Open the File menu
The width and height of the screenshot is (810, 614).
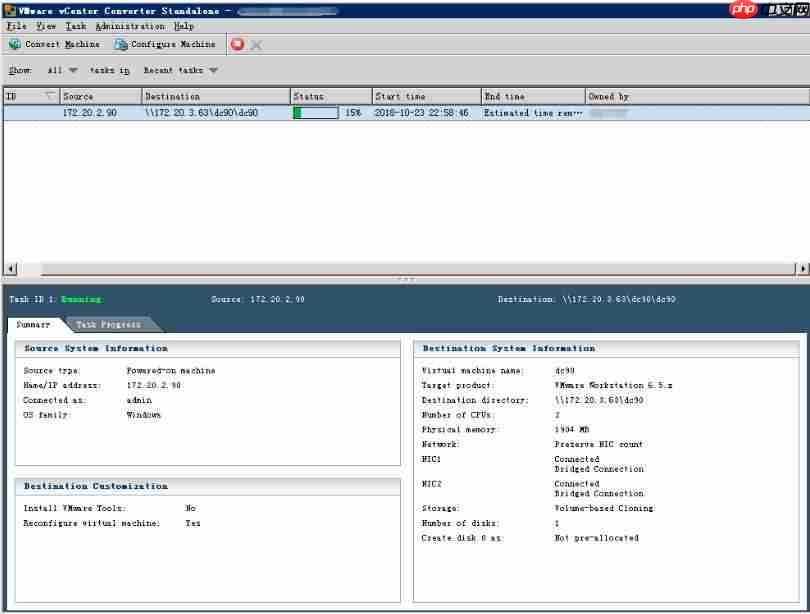coord(16,26)
